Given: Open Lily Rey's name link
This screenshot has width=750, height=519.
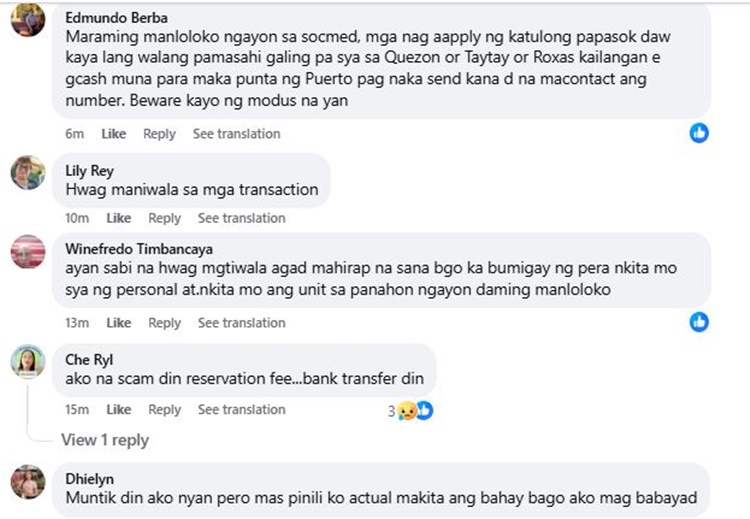Looking at the screenshot, I should pyautogui.click(x=89, y=171).
